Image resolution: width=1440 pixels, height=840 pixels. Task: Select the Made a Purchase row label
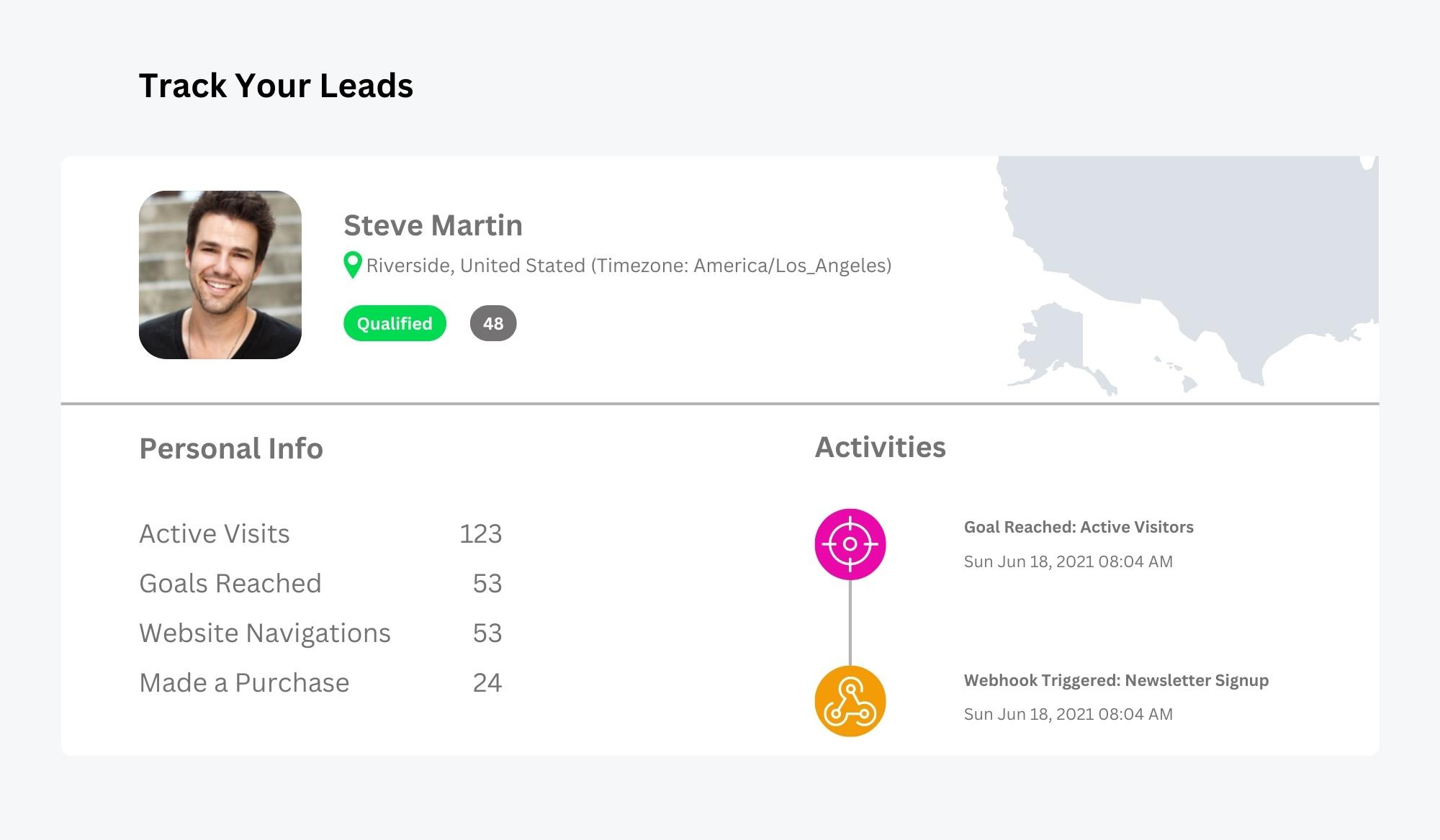(x=244, y=682)
